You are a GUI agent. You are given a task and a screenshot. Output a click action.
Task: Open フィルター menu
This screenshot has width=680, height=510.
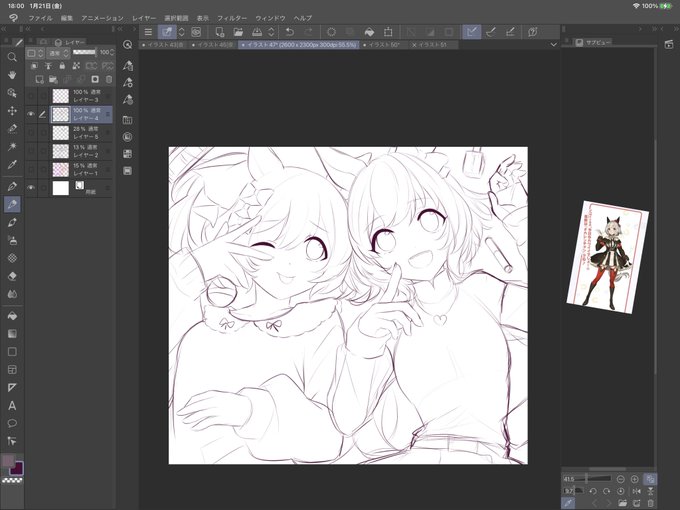232,18
